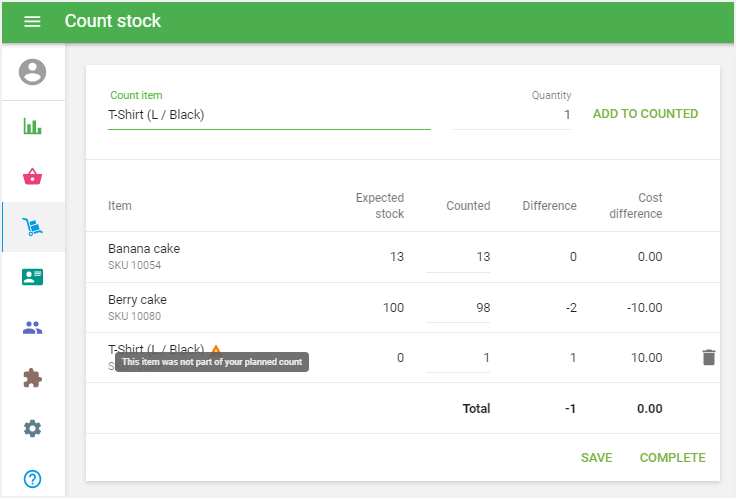Click the orange warning icon beside T-Shirt
The height and width of the screenshot is (498, 736).
(x=215, y=350)
